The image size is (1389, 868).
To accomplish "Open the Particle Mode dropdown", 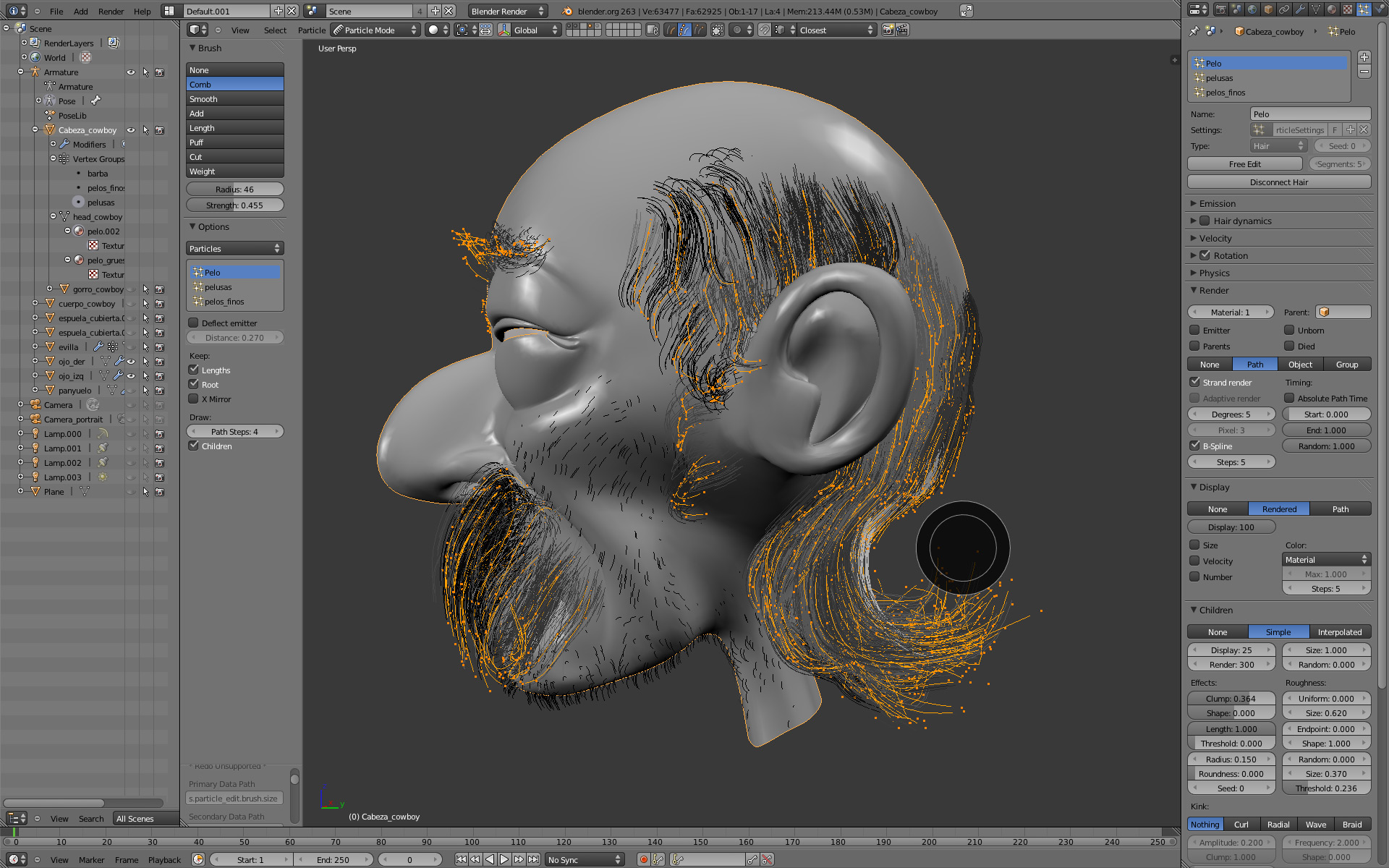I will click(x=375, y=30).
